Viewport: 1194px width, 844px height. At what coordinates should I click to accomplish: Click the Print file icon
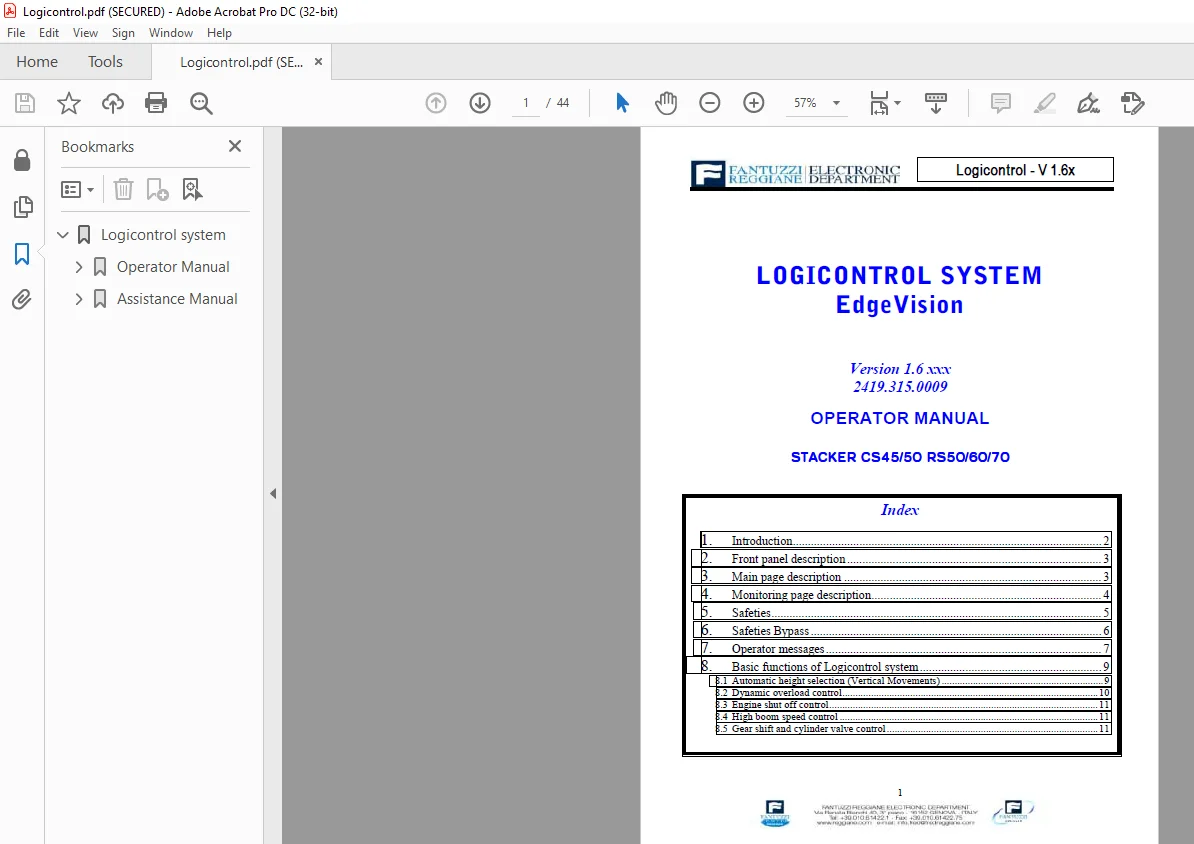coord(156,103)
